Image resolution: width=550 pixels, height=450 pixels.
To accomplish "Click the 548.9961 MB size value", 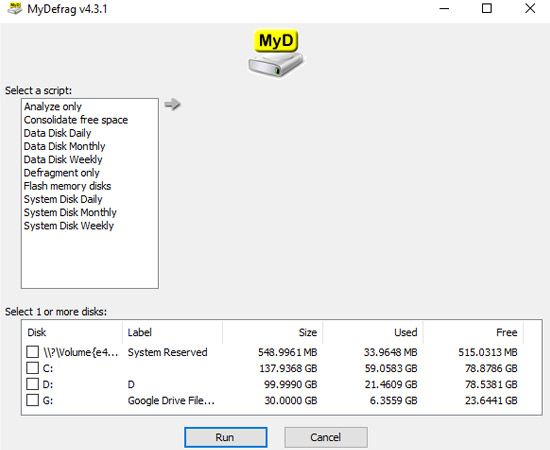I will click(288, 352).
